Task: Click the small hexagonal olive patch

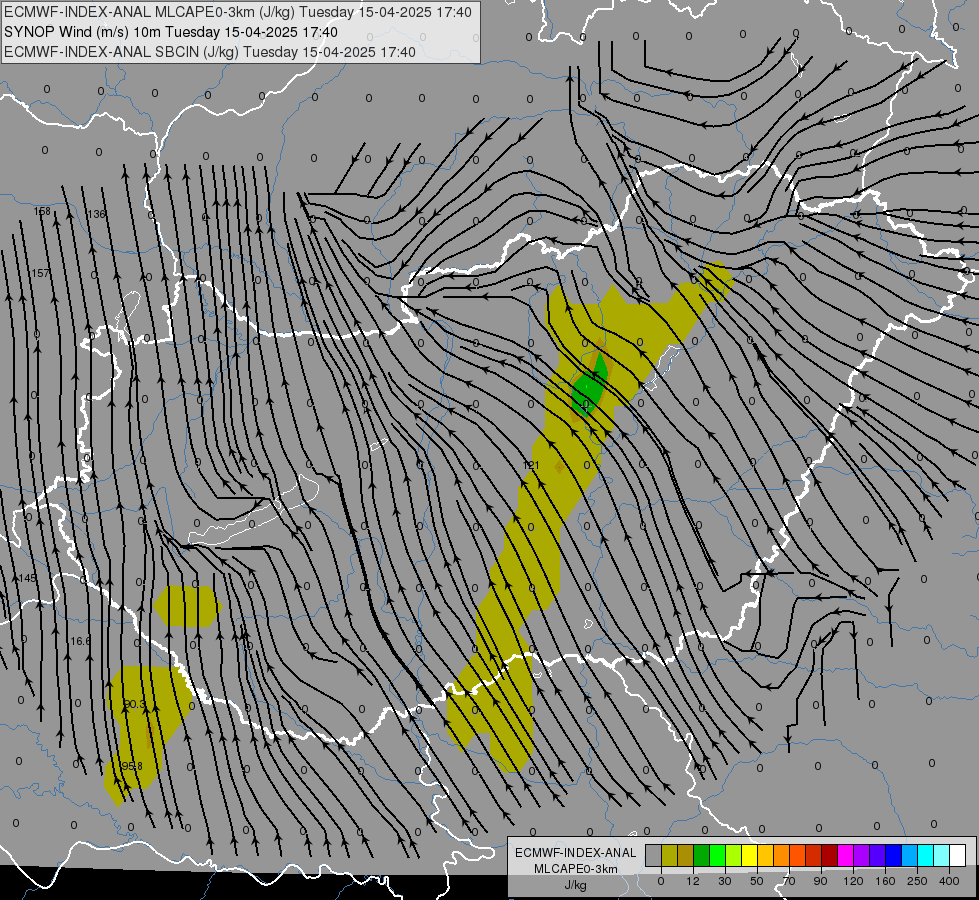Action: pyautogui.click(x=187, y=606)
